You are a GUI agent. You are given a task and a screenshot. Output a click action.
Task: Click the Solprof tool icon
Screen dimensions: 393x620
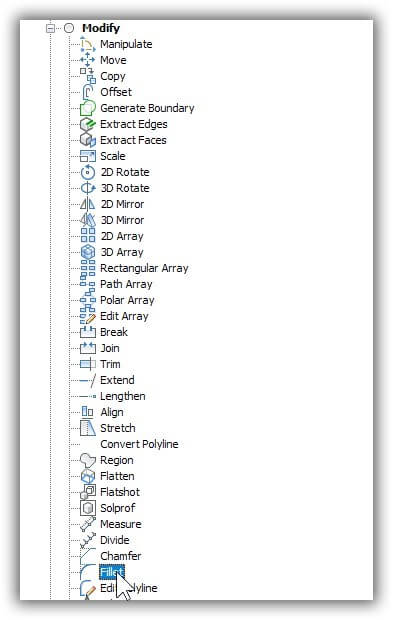[88, 508]
